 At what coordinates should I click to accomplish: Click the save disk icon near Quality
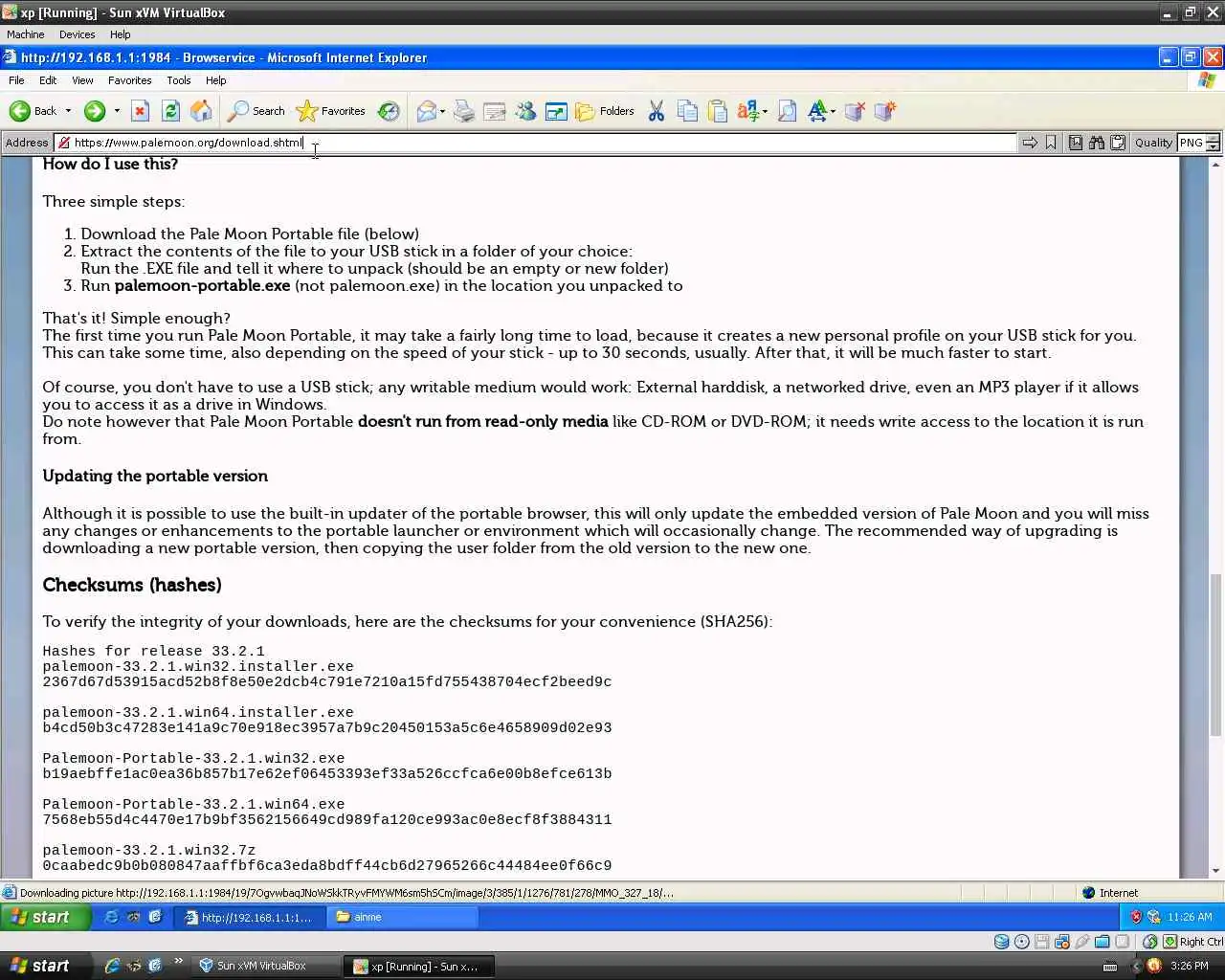click(1076, 143)
